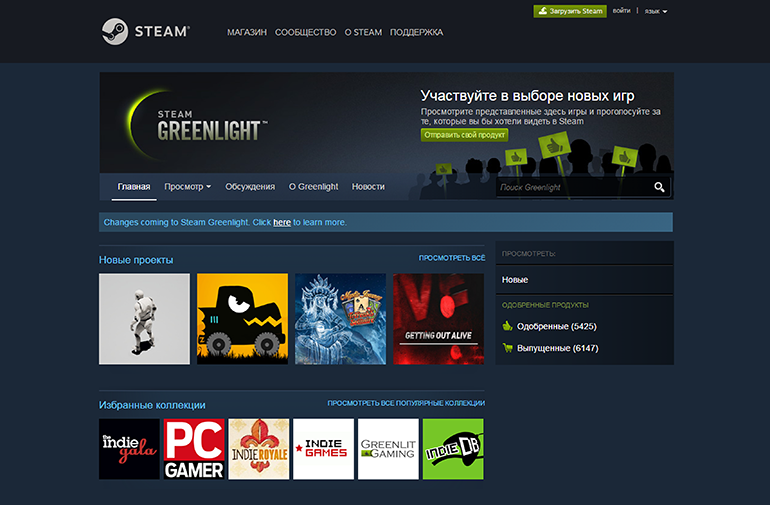Click the Избранные коллекции heading
The image size is (770, 505).
pos(152,405)
